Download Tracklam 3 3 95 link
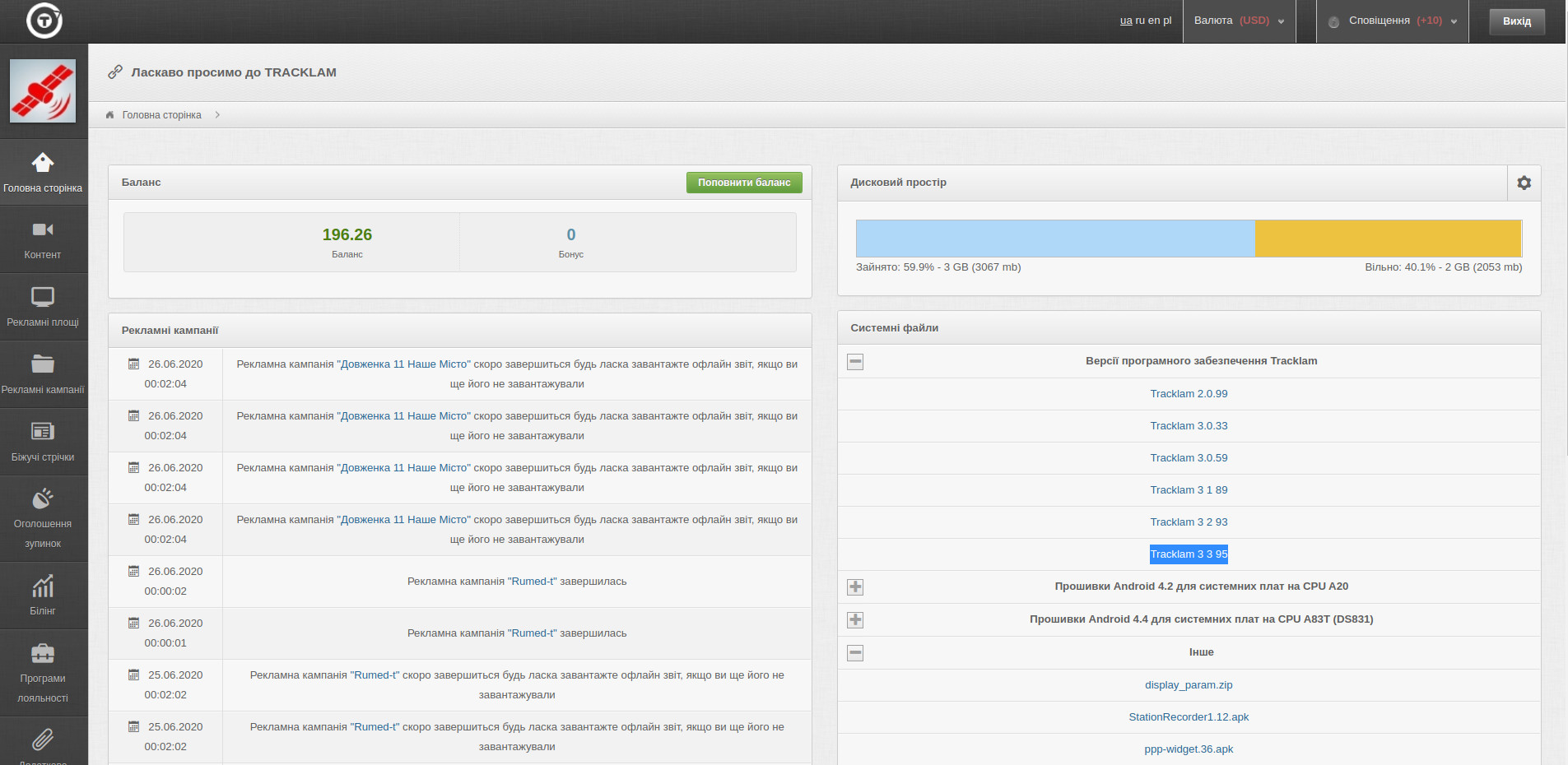 (x=1189, y=554)
